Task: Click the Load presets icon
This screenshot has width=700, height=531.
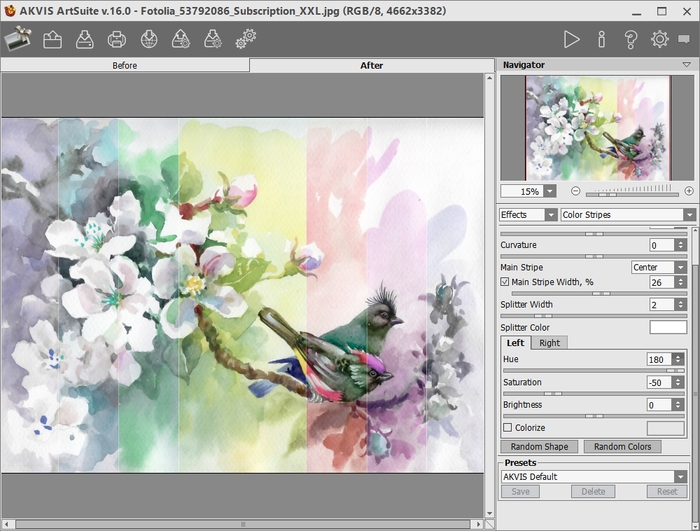Action: 181,39
